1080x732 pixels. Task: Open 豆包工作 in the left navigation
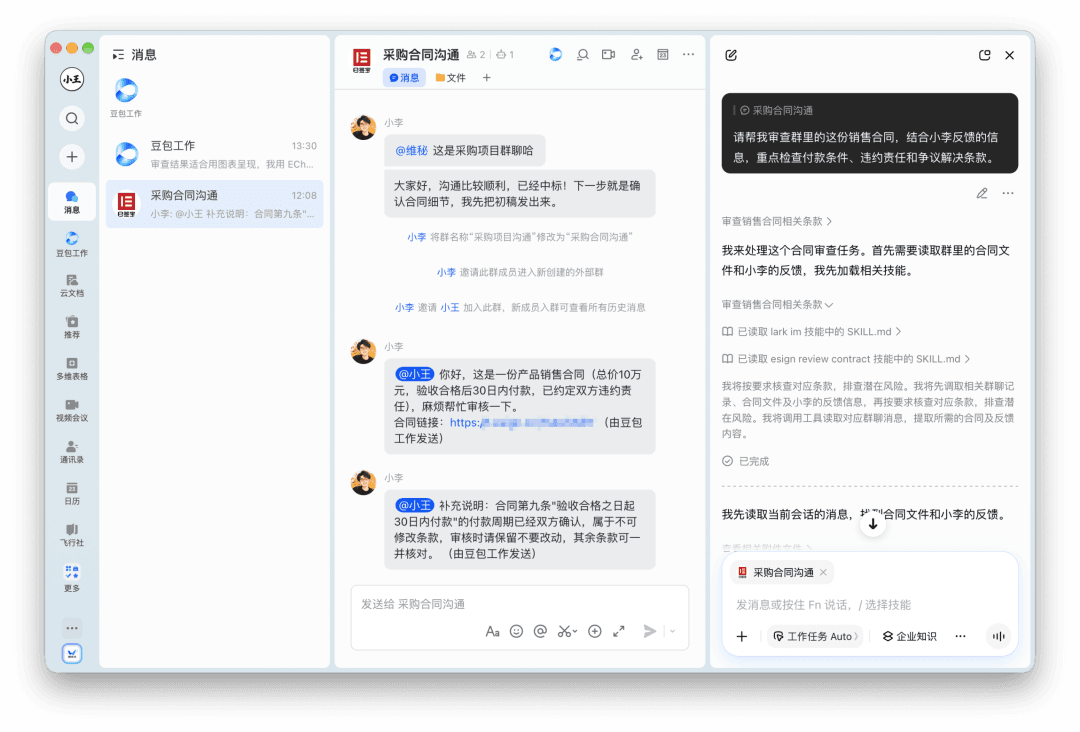point(72,244)
